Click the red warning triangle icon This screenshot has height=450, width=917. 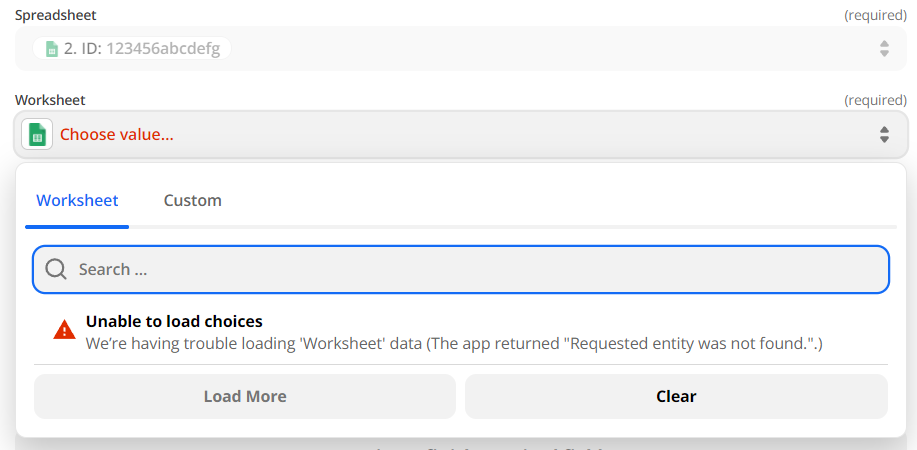click(64, 330)
